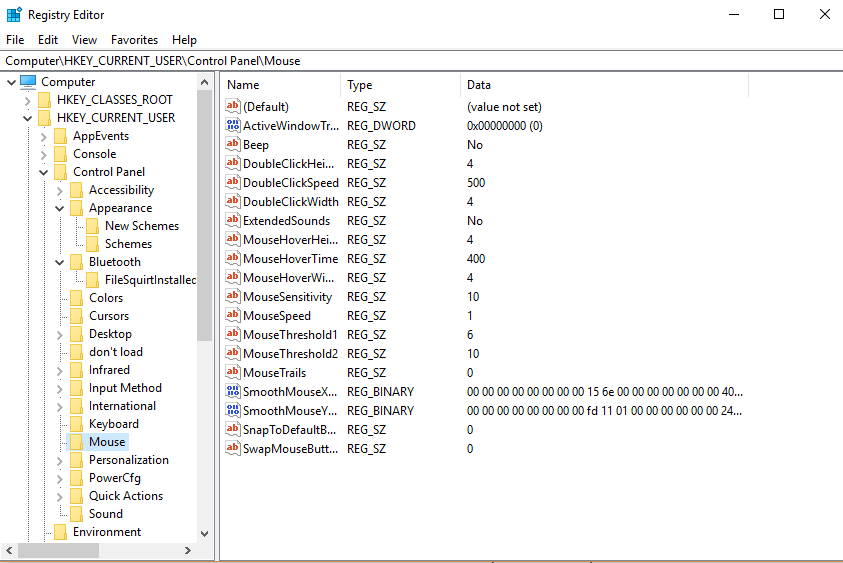
Task: Click the string icon beside SwapMouseButt...
Action: tap(233, 448)
